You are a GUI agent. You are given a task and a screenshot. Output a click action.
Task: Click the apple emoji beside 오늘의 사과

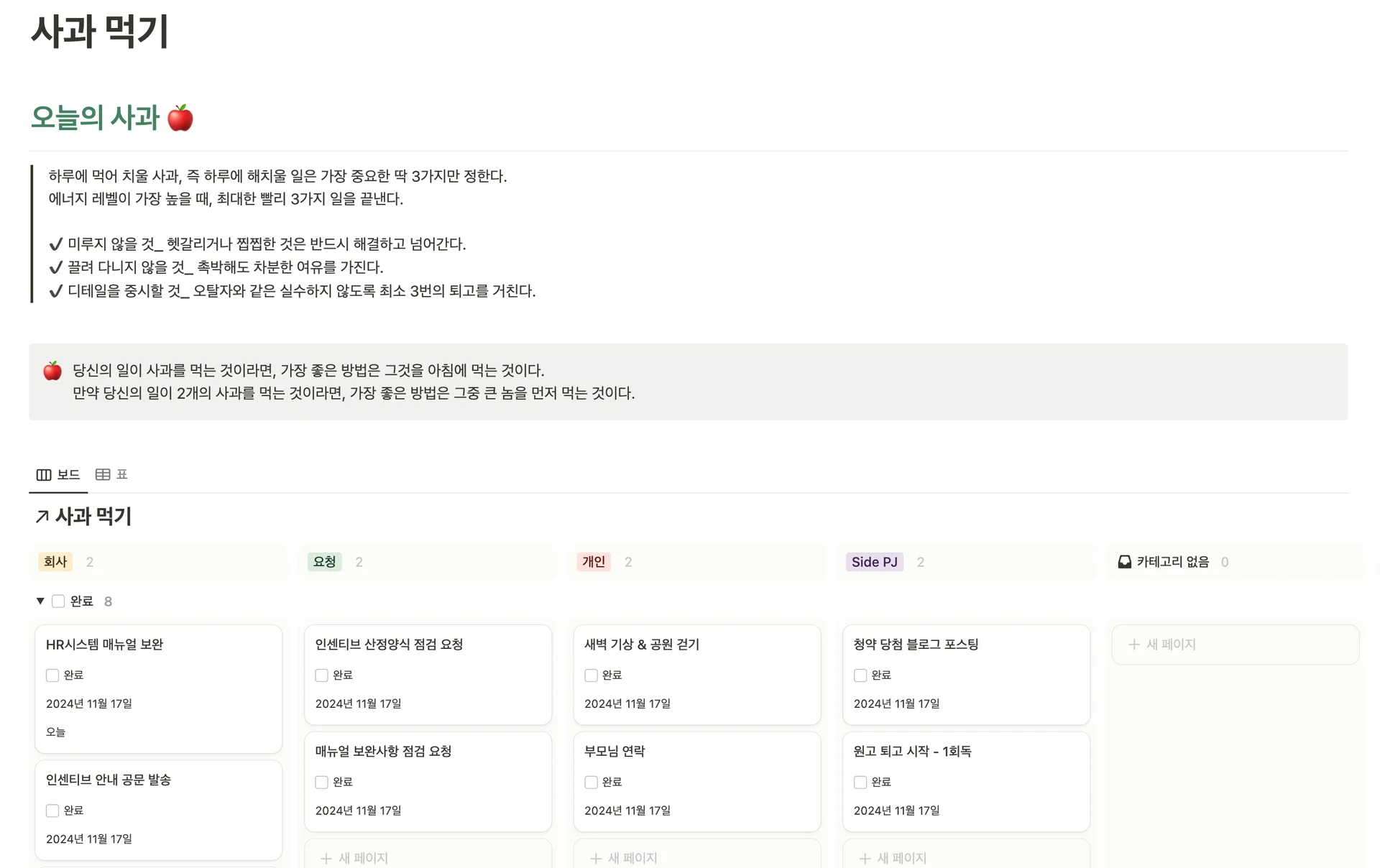[180, 117]
